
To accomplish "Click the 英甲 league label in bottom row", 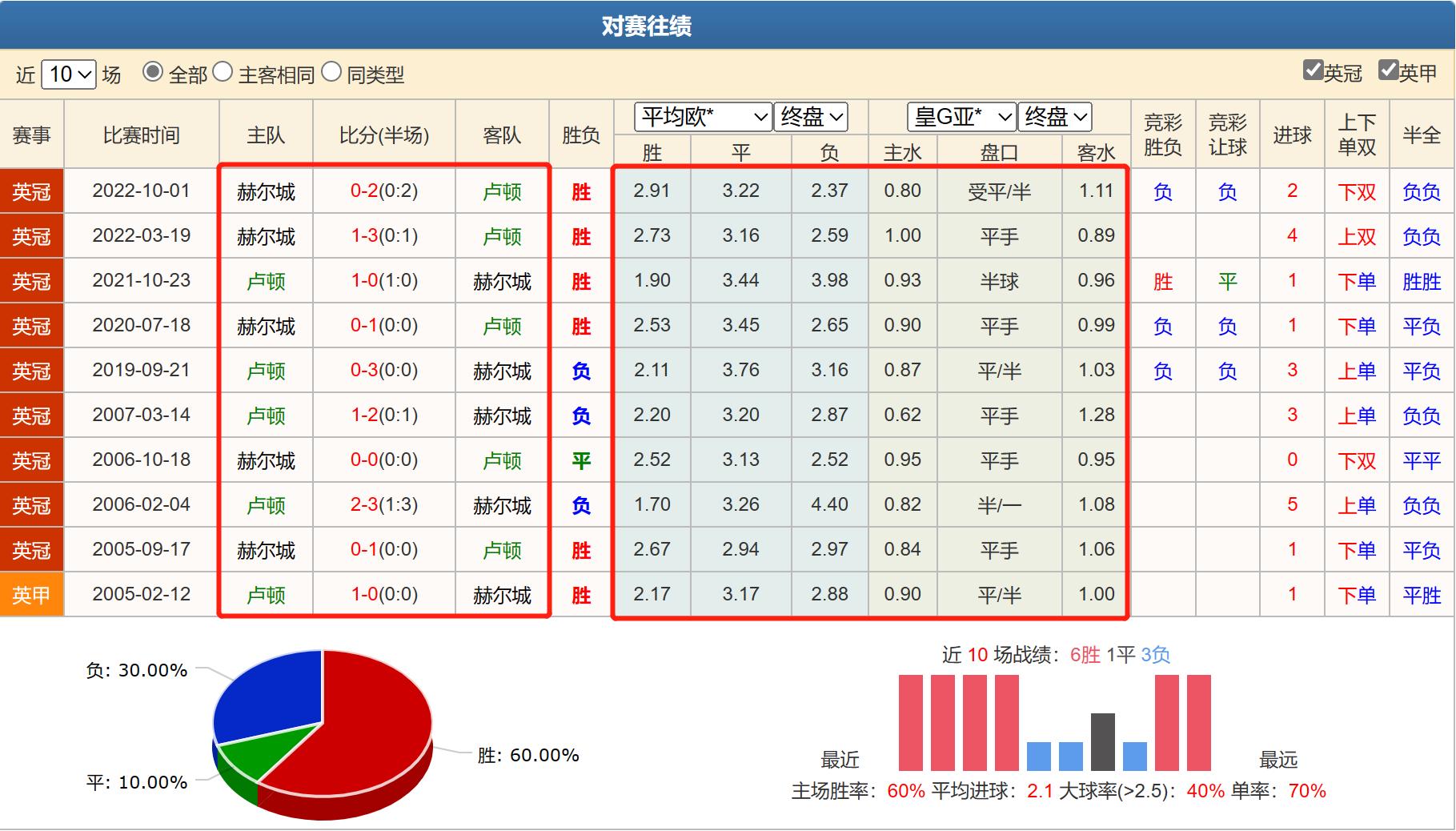I will (30, 594).
